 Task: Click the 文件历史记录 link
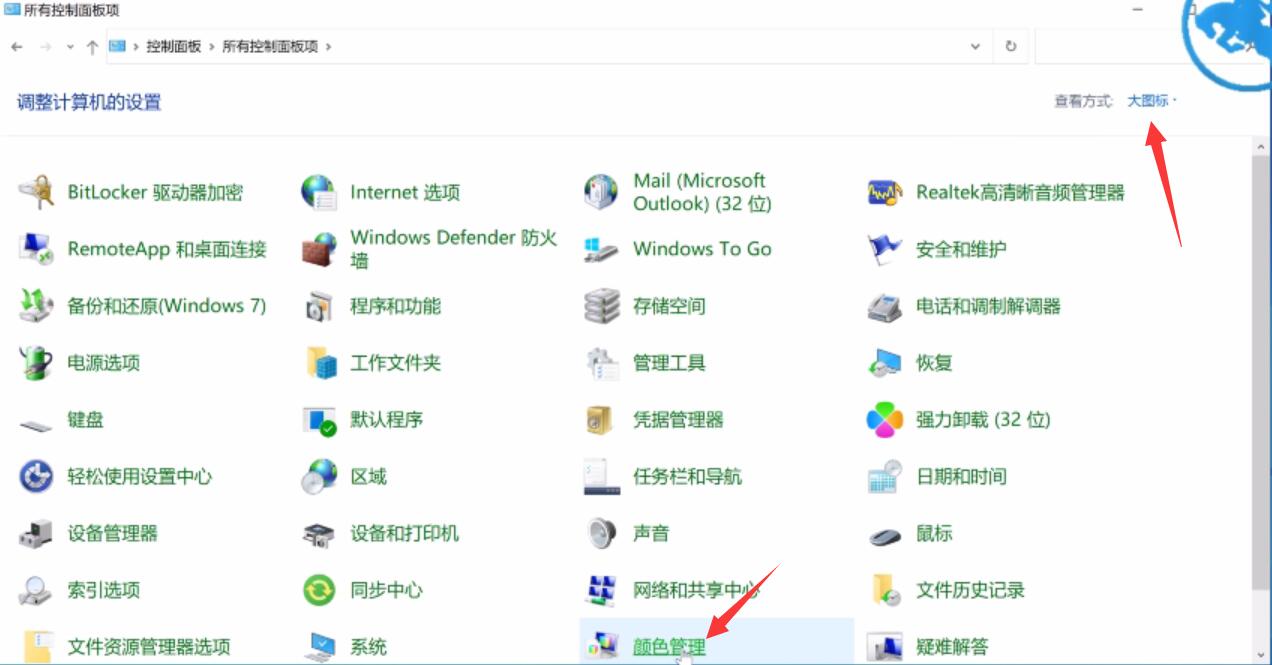click(970, 590)
